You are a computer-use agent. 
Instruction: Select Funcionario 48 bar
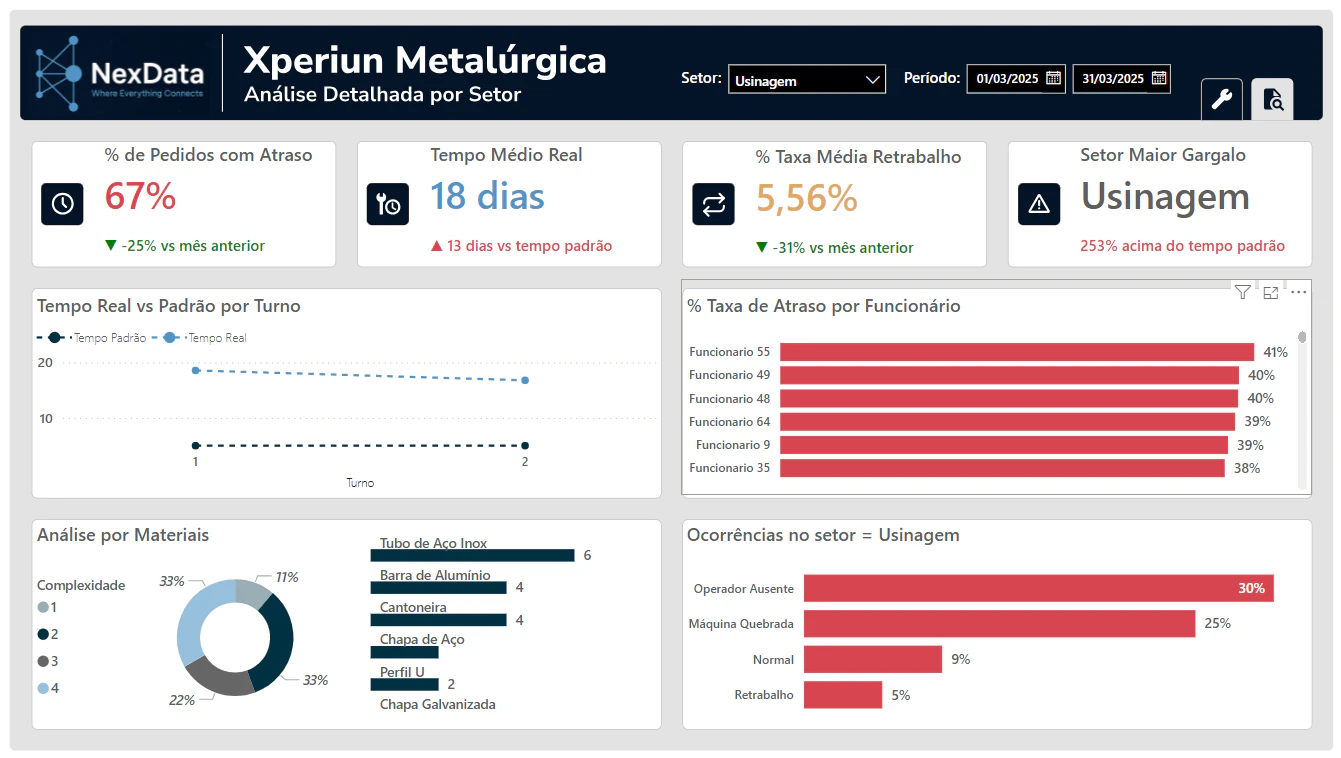point(1009,398)
